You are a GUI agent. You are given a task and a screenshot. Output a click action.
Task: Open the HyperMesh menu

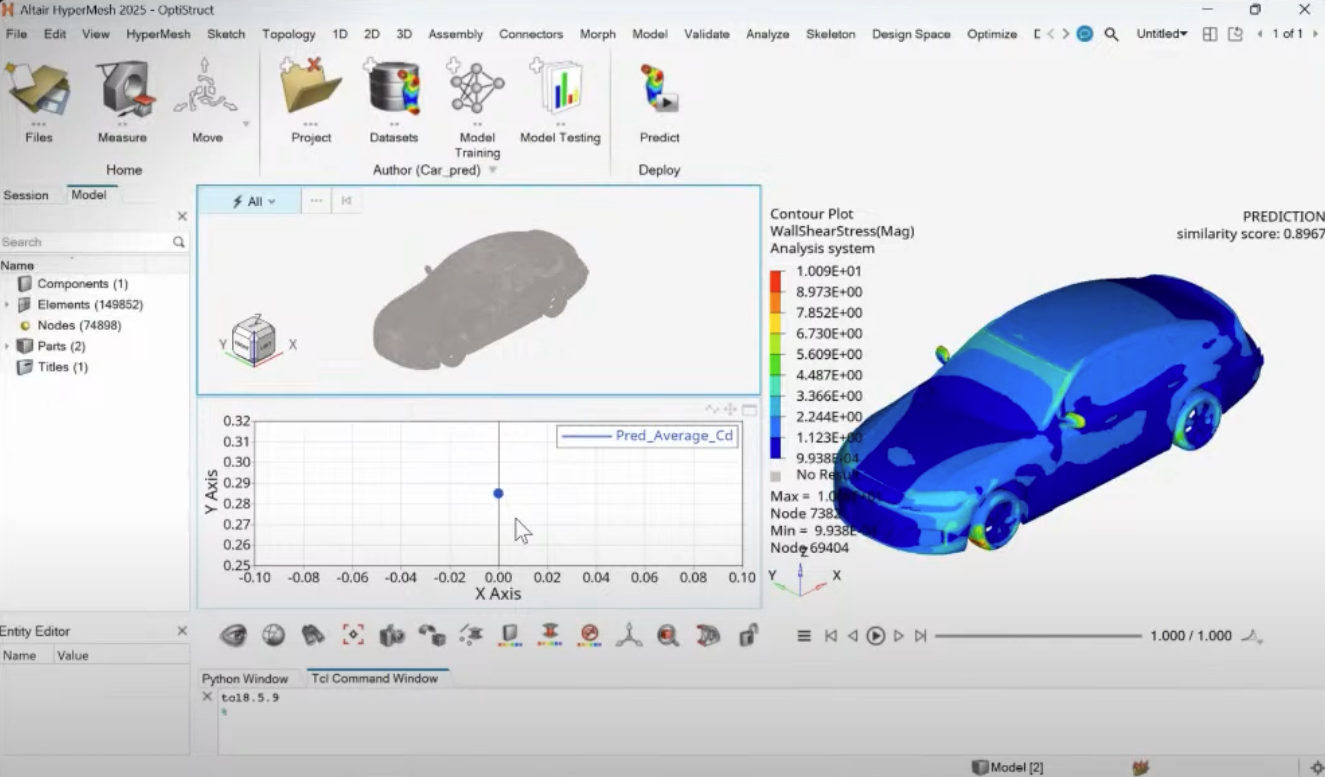[158, 34]
